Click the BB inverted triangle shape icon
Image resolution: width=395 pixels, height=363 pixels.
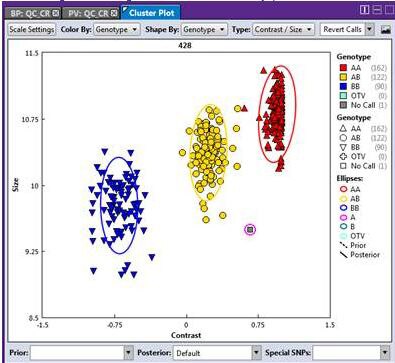(343, 147)
